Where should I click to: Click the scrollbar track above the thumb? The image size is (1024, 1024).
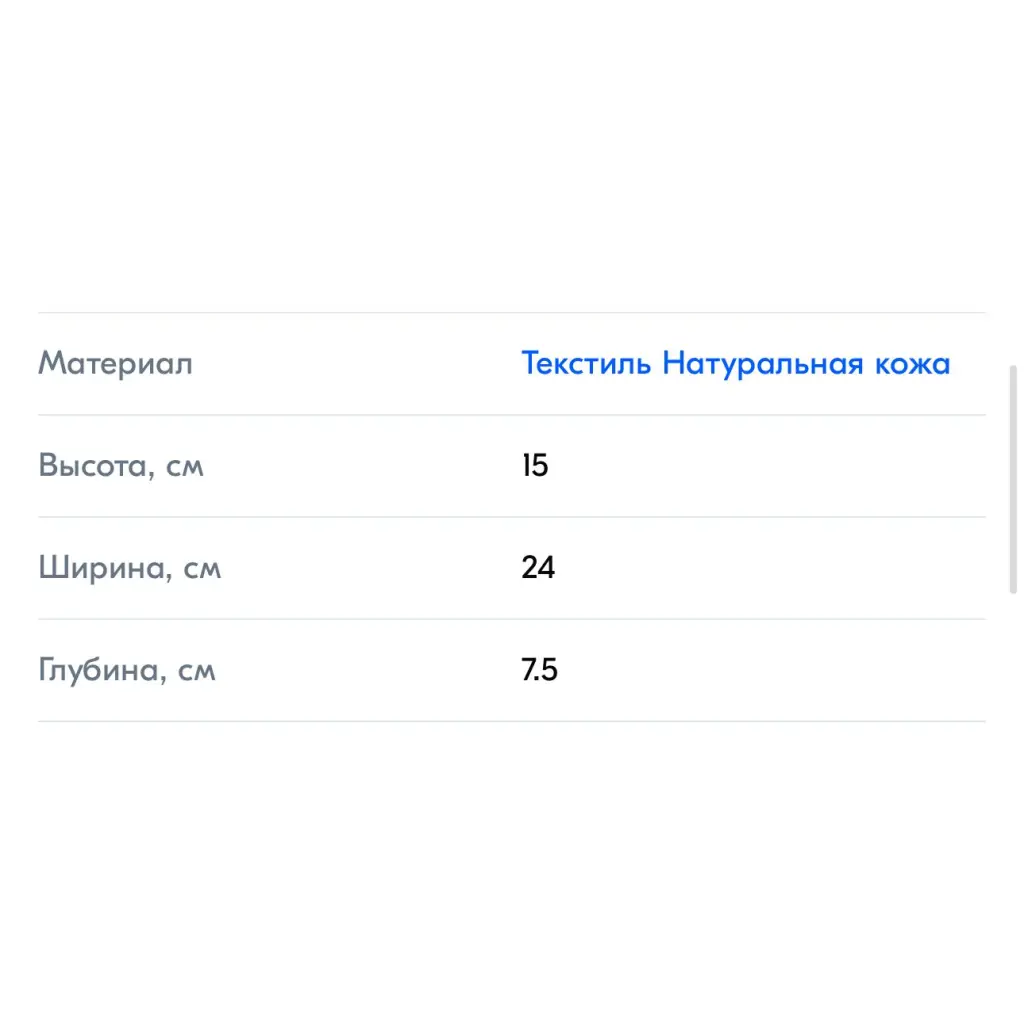[x=1013, y=183]
